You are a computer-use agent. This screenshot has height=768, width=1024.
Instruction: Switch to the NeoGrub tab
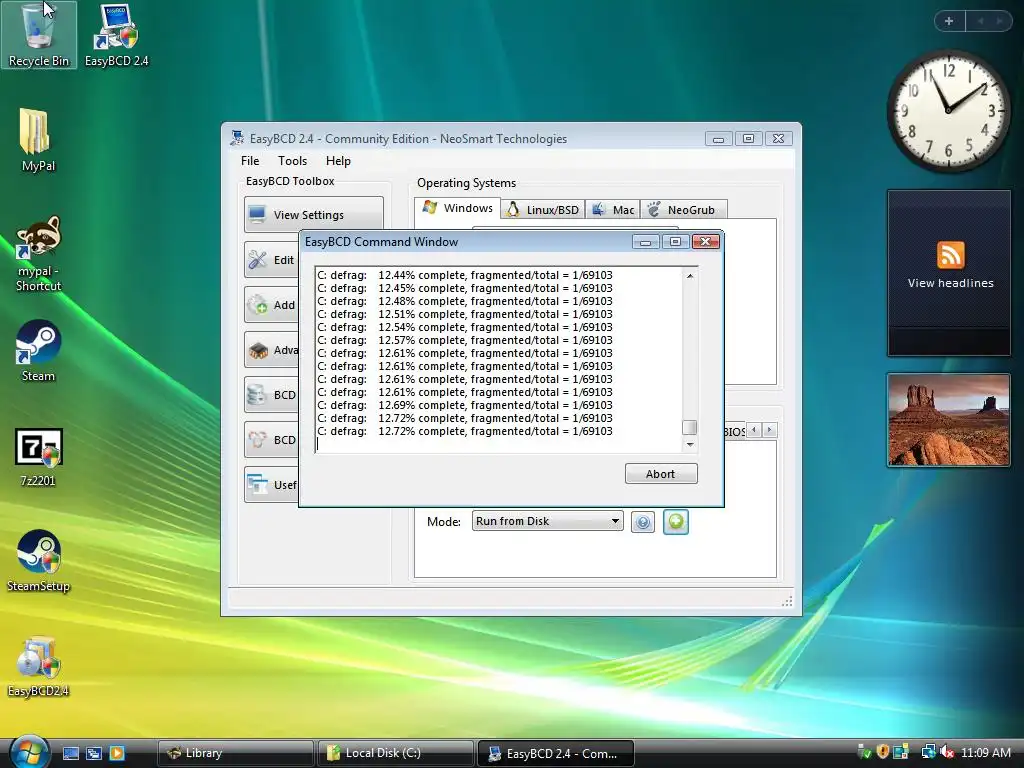coord(683,210)
